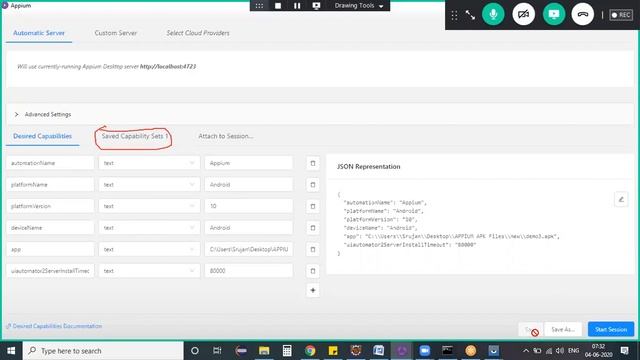Open Chrome from taskbar
640x360 pixels.
click(310, 351)
